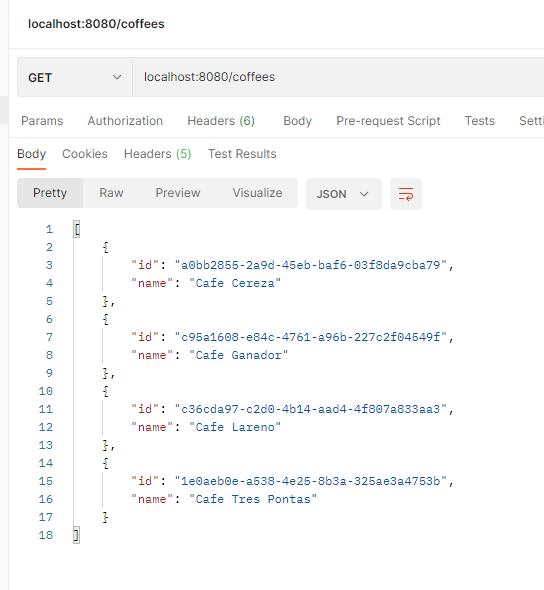Viewport: 544px width, 590px height.
Task: Switch to Raw response view
Action: (111, 193)
